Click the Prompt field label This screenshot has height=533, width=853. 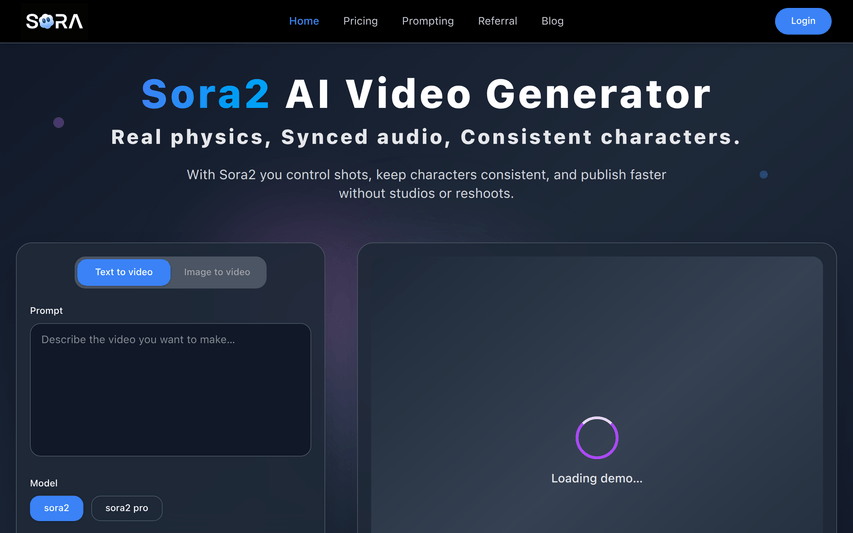[x=46, y=311]
